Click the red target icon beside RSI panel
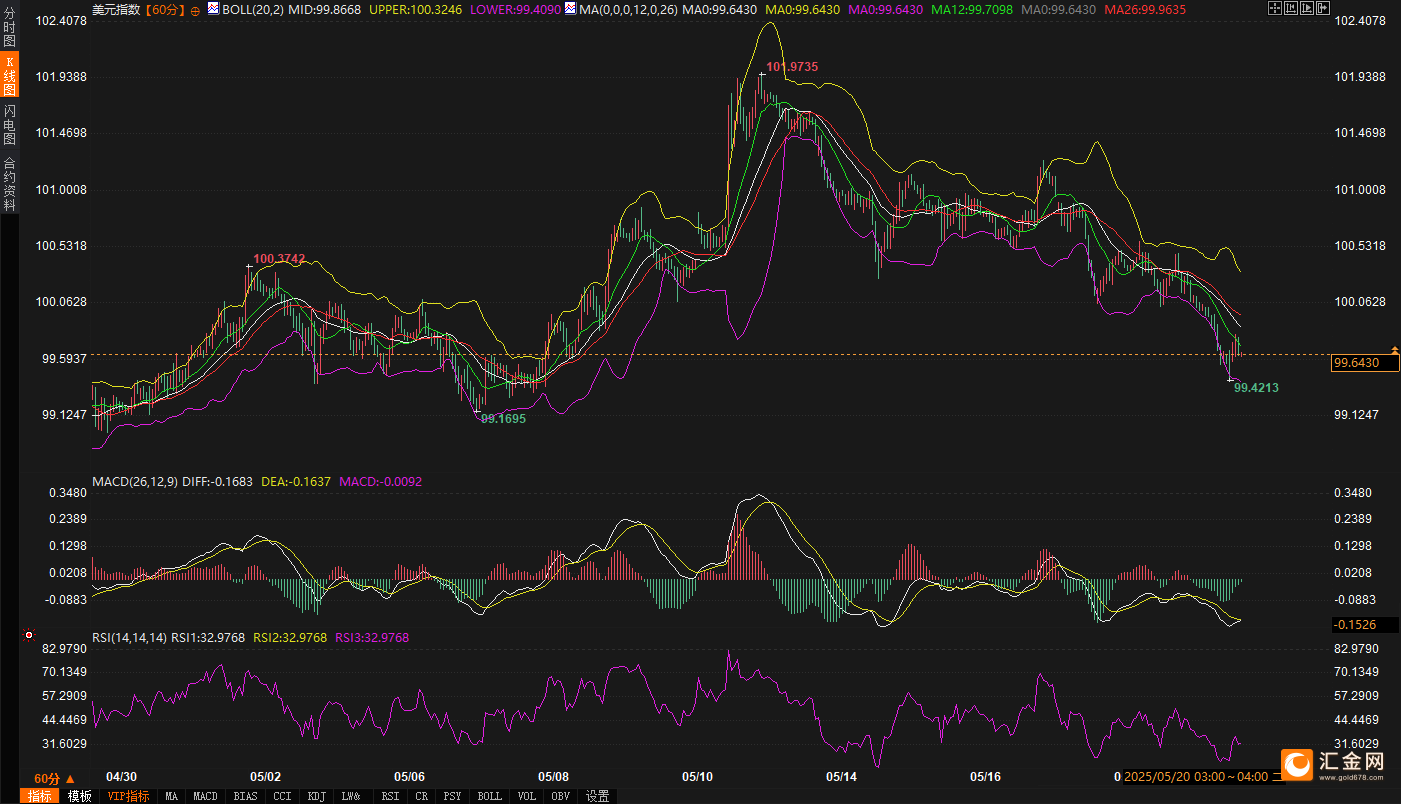The height and width of the screenshot is (804, 1401). [x=29, y=635]
